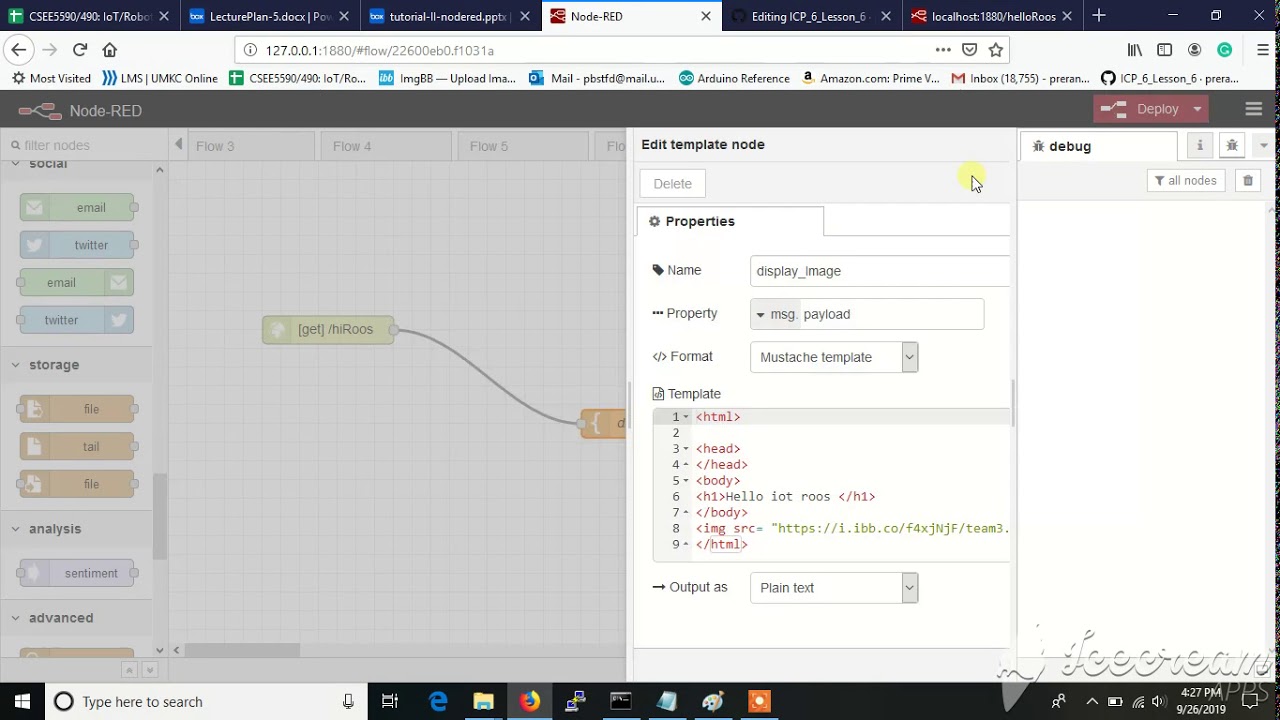The width and height of the screenshot is (1280, 720).
Task: Switch to the Flow 3 tab
Action: (250, 146)
